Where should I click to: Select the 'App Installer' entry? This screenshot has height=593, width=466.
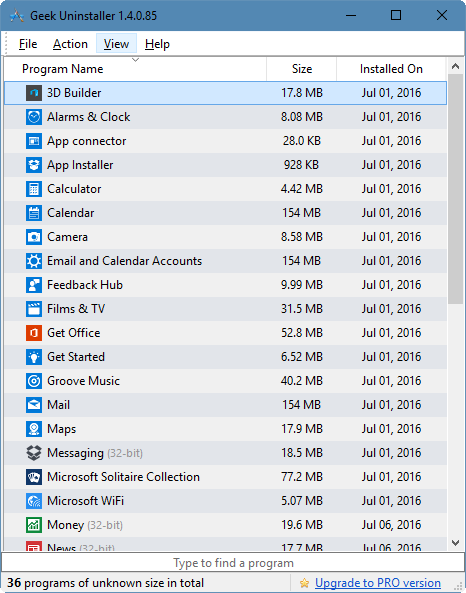pos(80,165)
